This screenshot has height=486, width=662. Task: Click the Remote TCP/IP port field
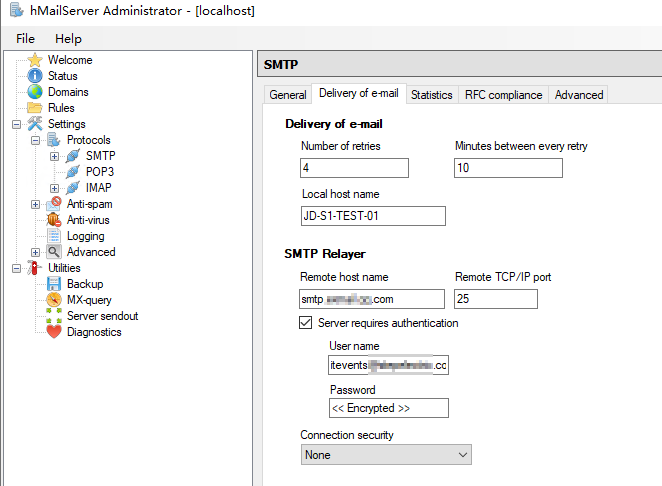(x=496, y=299)
